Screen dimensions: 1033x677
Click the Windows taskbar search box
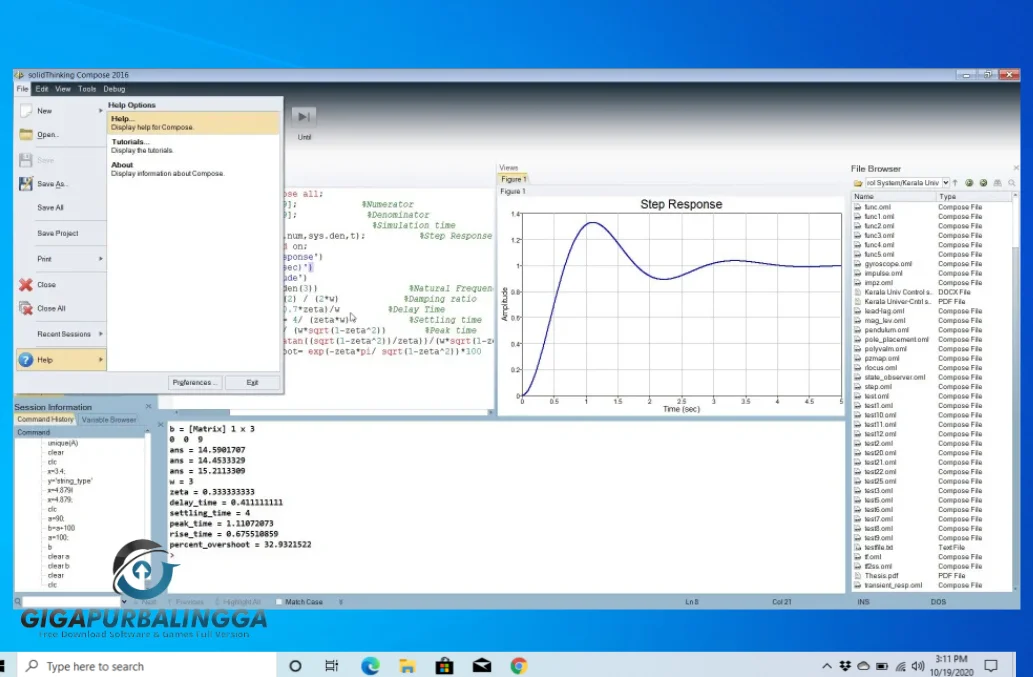pos(146,666)
